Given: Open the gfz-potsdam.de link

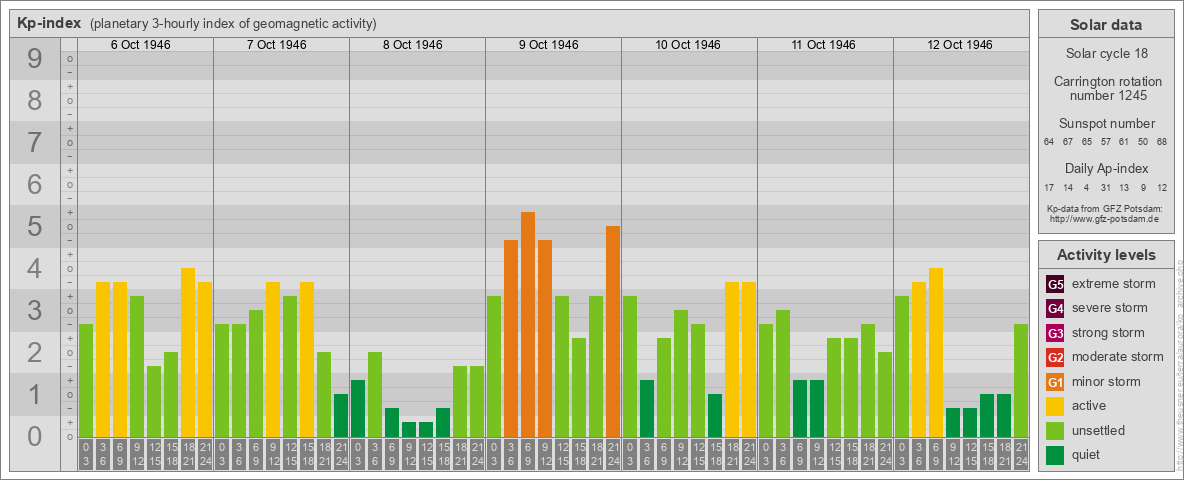Looking at the screenshot, I should pos(1105,219).
